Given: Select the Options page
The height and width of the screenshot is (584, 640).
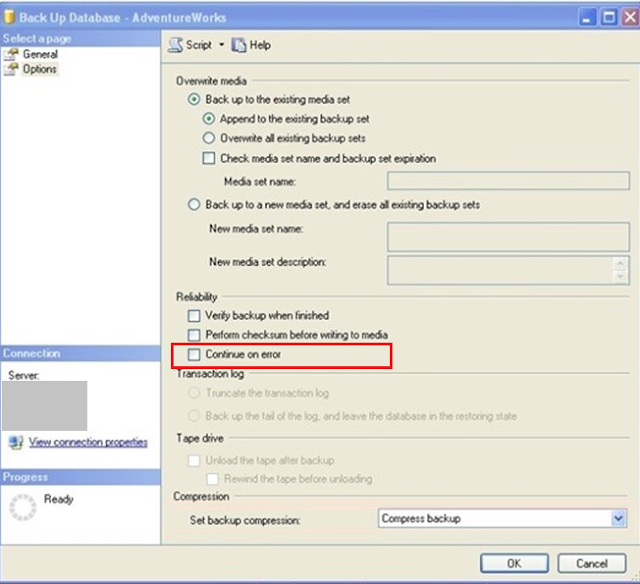Looking at the screenshot, I should click(x=40, y=69).
